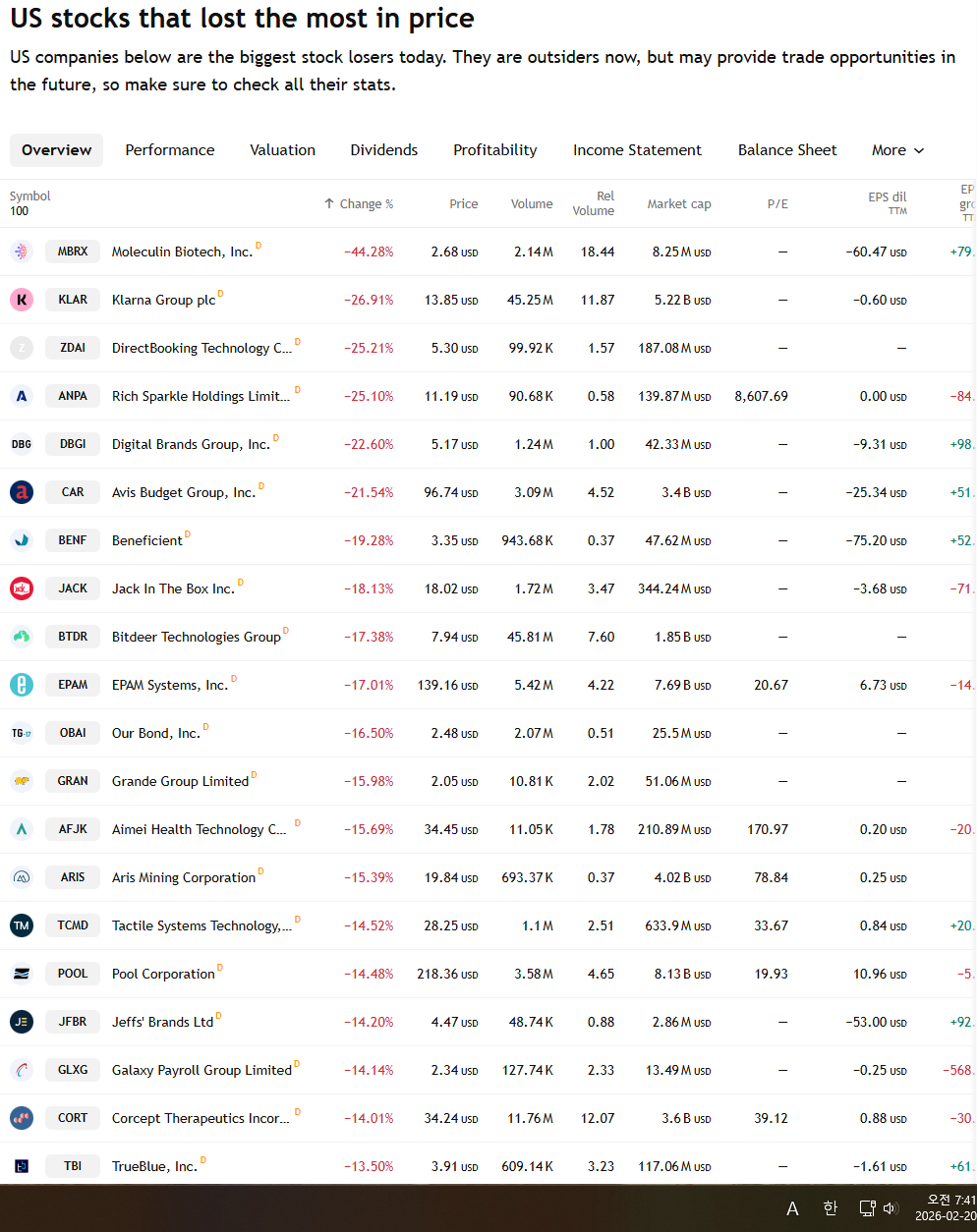This screenshot has height=1232, width=977.
Task: Sort by the Volume column header
Action: tap(532, 203)
